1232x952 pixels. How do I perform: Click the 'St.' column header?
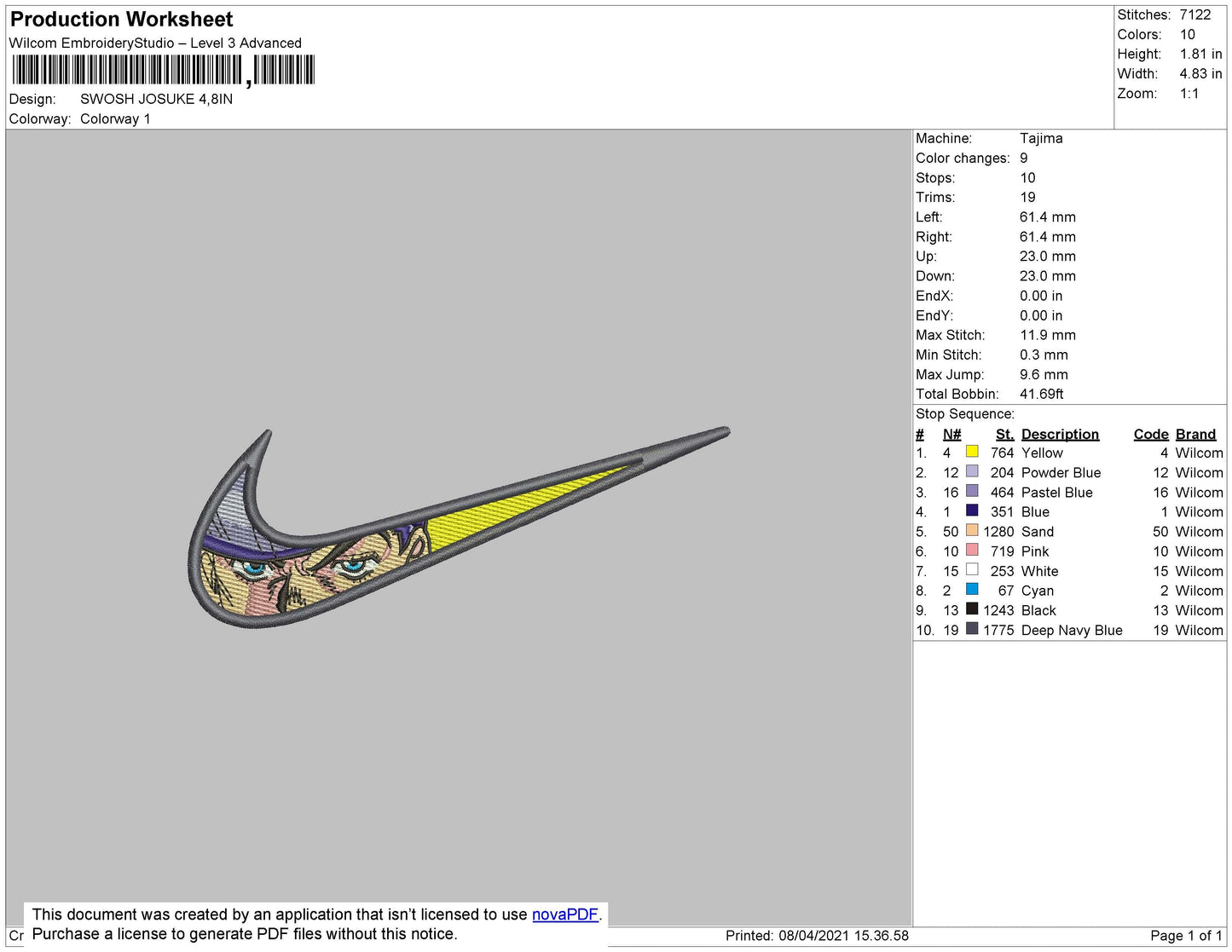tap(1004, 434)
